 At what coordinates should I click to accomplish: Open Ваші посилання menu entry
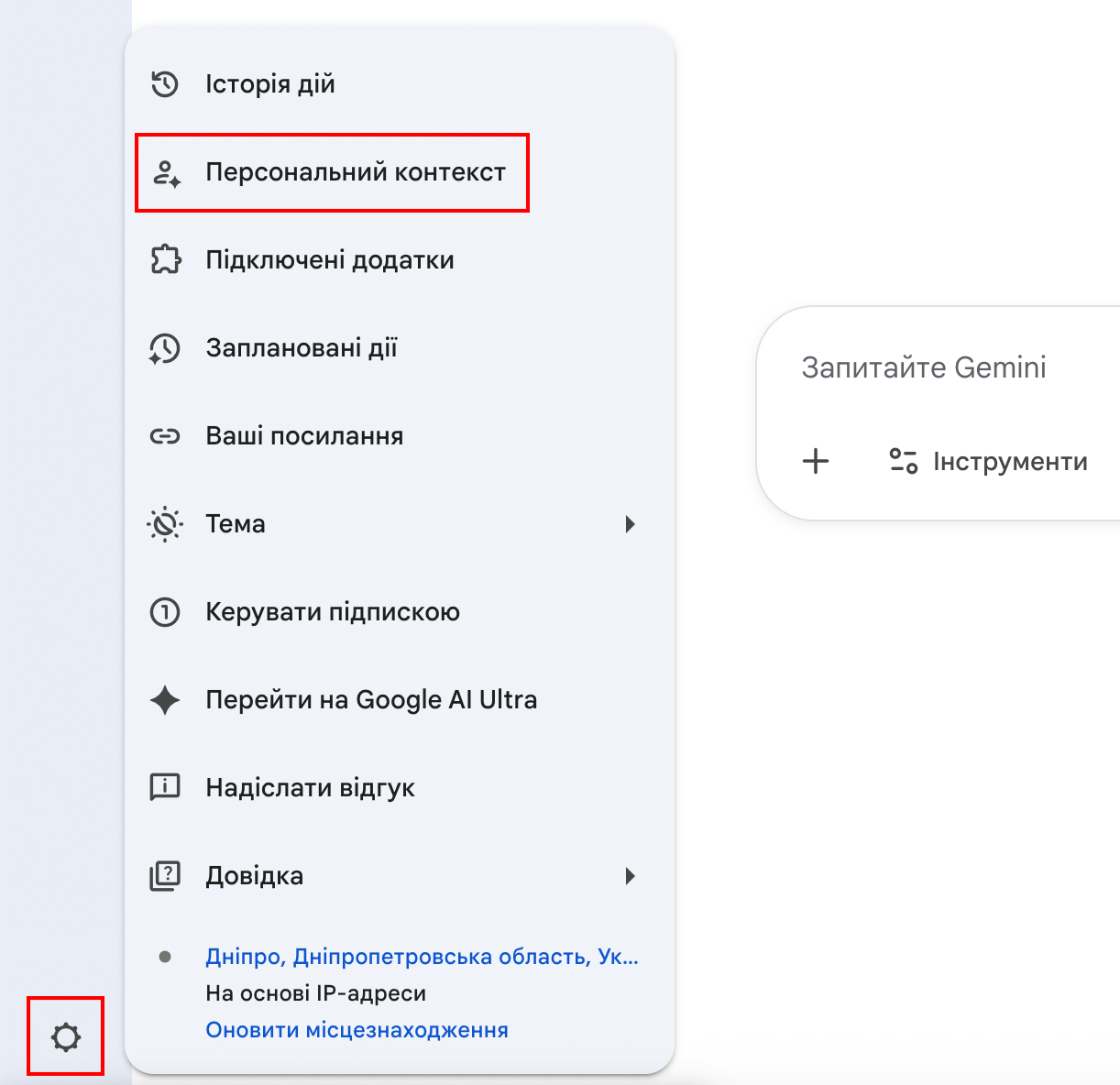click(x=304, y=436)
